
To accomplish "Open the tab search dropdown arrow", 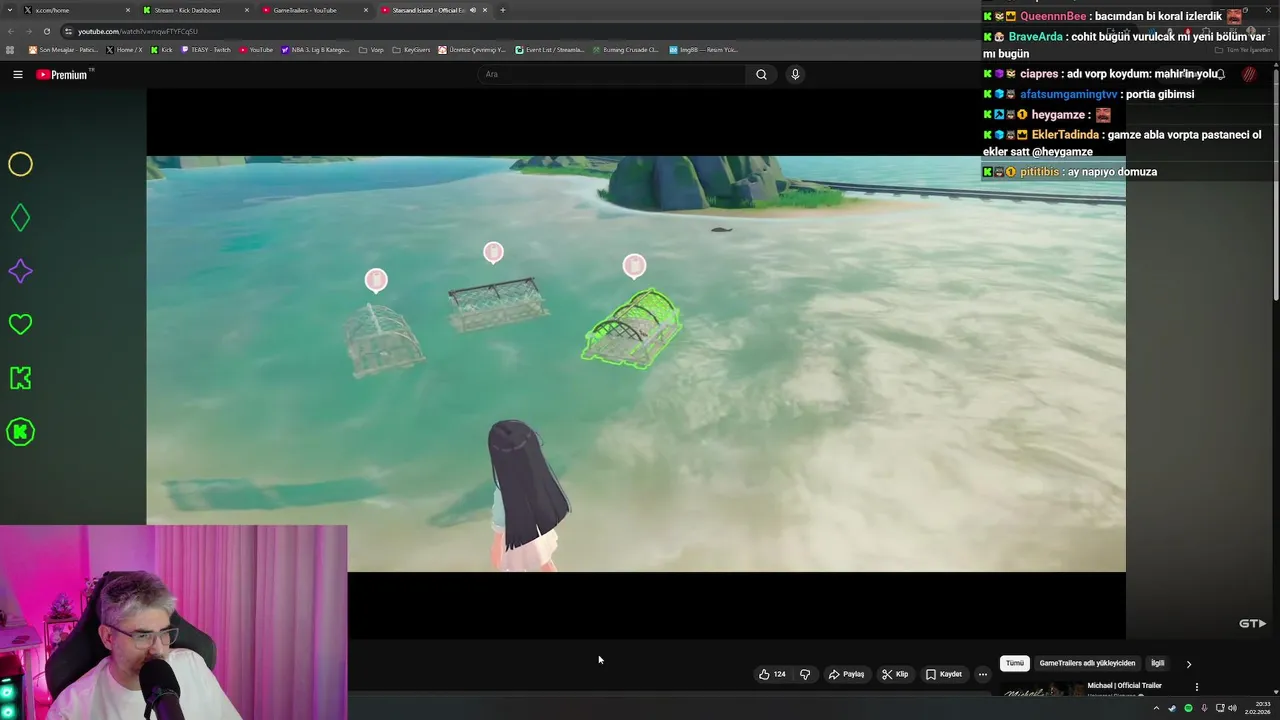I will tap(8, 10).
